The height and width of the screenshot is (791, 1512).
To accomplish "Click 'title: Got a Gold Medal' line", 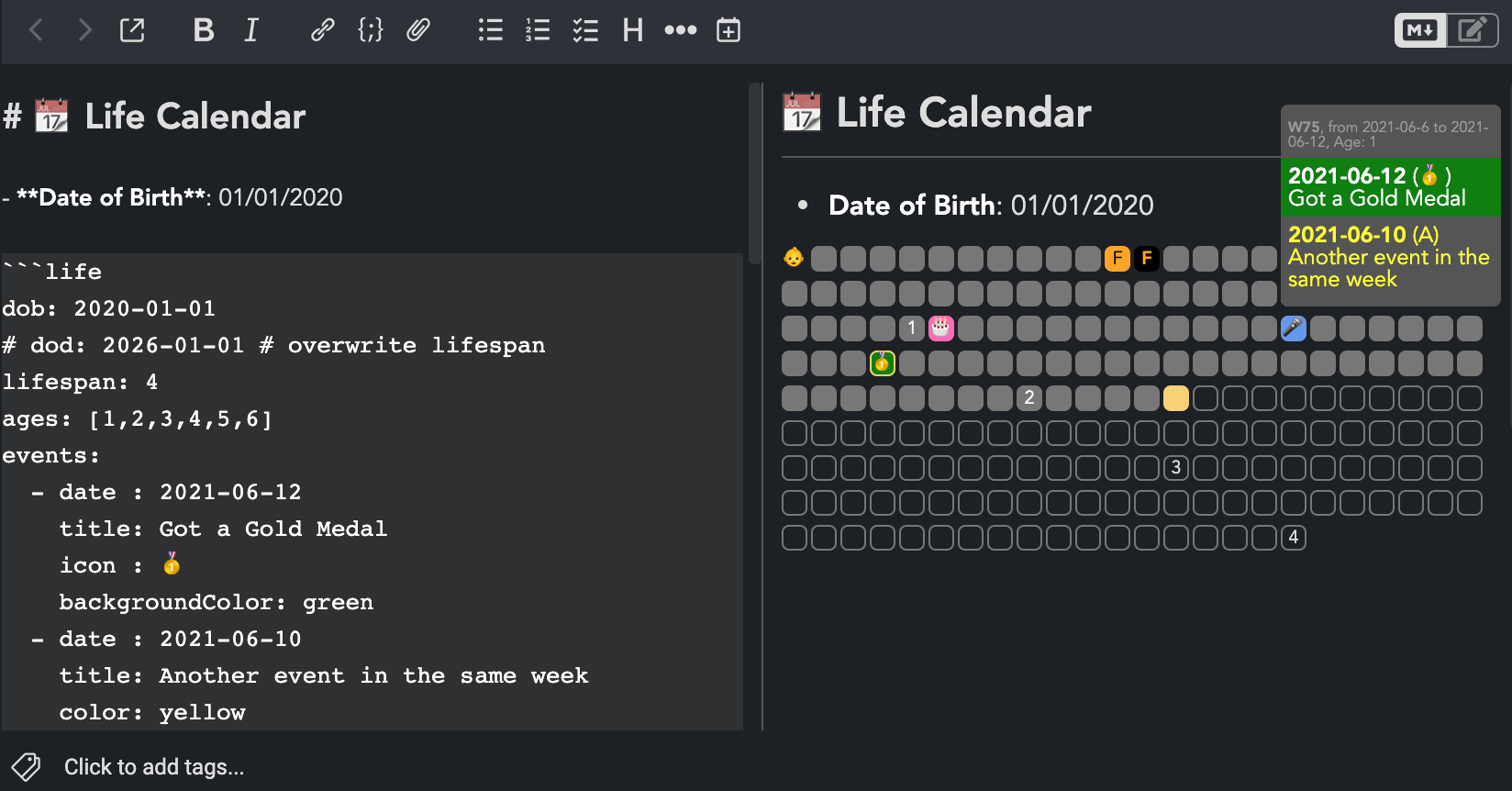I will [223, 529].
